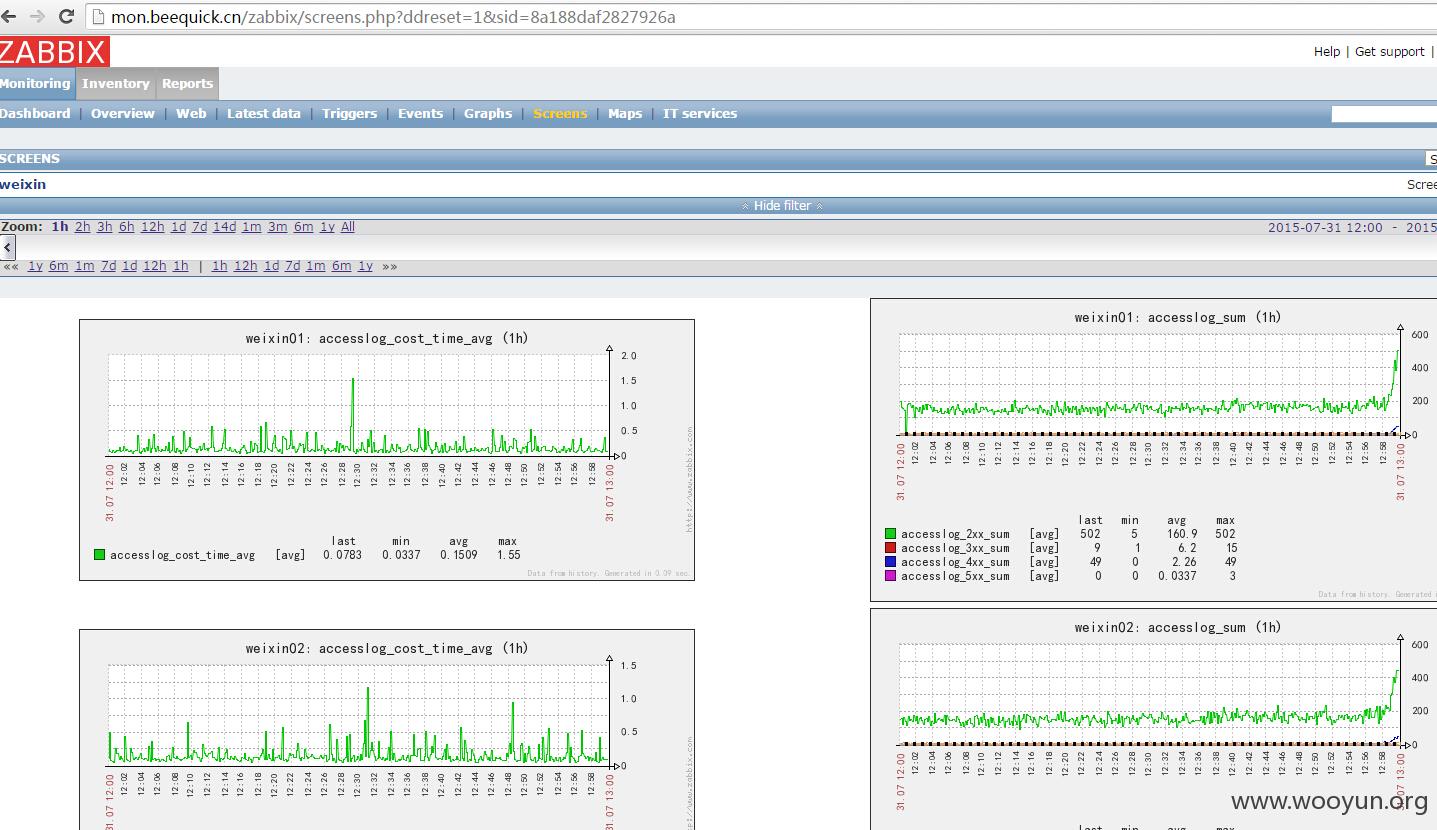The image size is (1437, 830).
Task: Click the ZABBIX logo
Action: pos(54,51)
